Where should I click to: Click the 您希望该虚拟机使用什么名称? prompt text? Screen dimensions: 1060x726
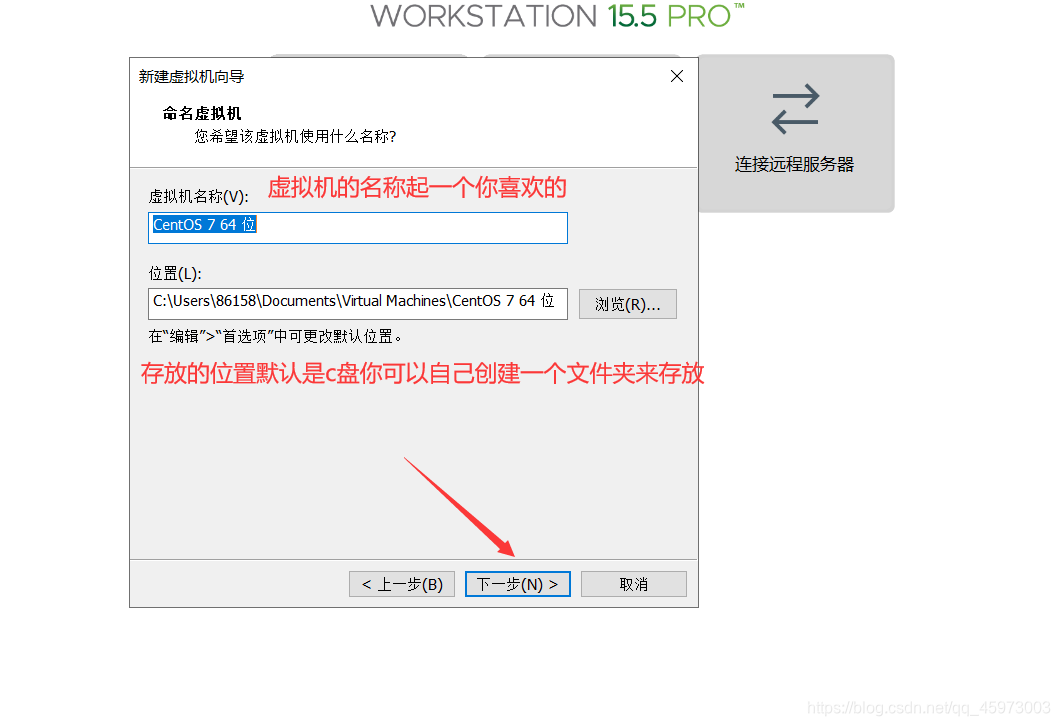[x=295, y=137]
